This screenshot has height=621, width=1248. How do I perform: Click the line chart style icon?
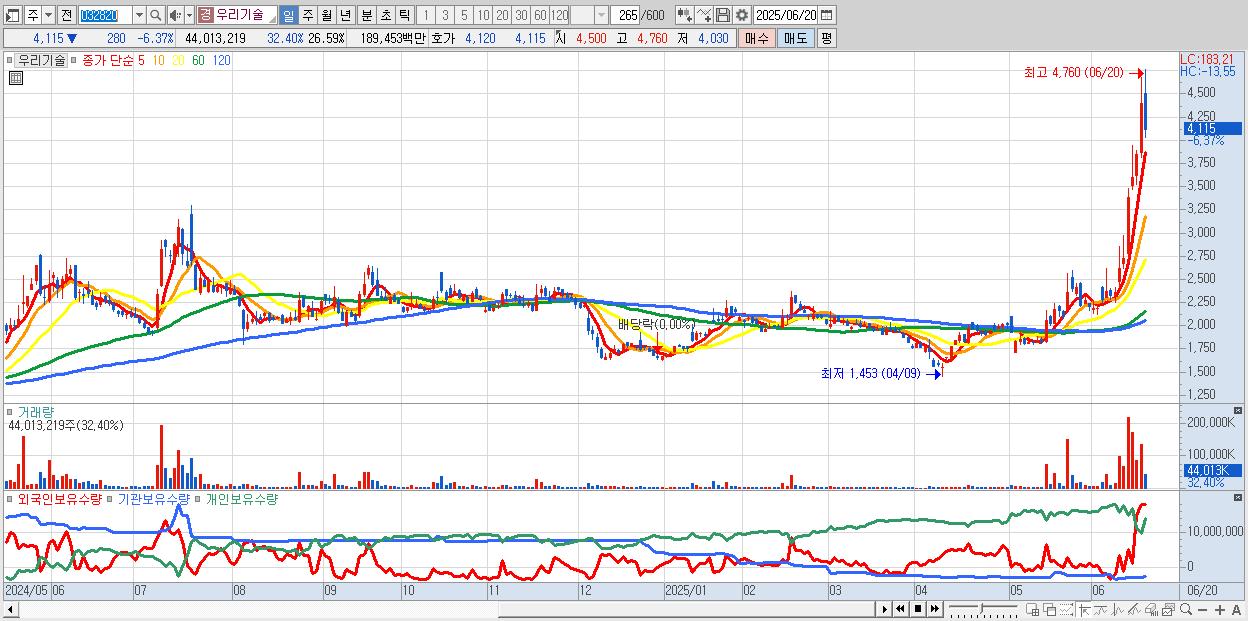pyautogui.click(x=1101, y=610)
